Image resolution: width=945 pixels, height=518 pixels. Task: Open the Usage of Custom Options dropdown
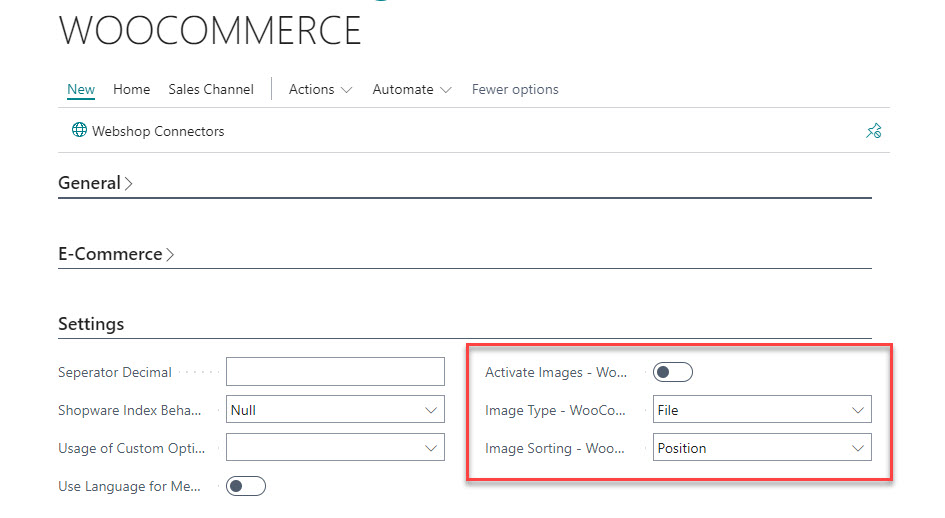pyautogui.click(x=335, y=448)
